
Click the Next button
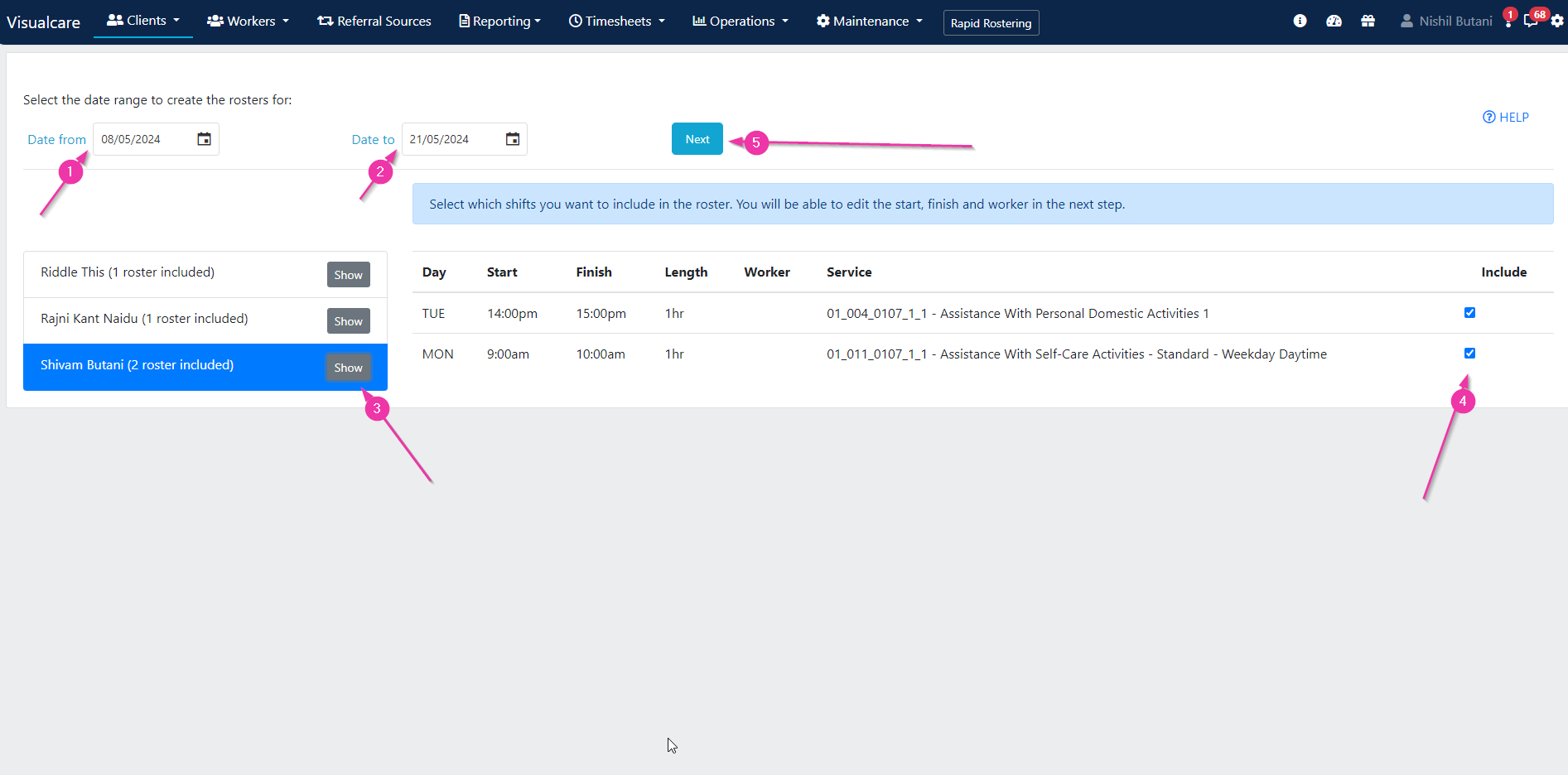tap(697, 139)
